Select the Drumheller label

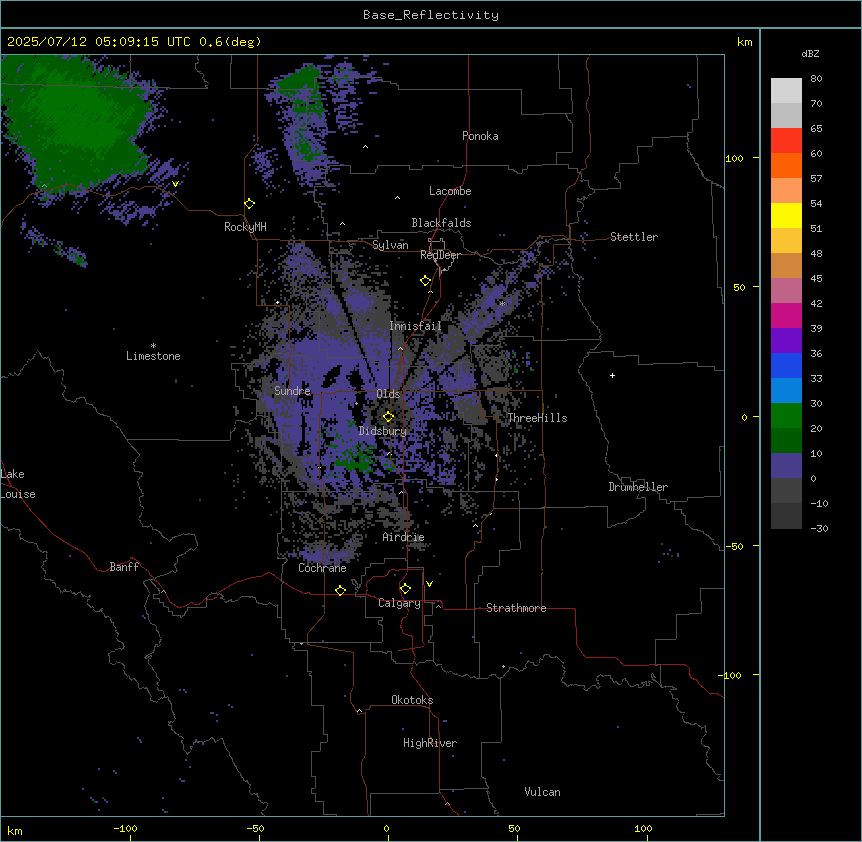click(x=638, y=487)
